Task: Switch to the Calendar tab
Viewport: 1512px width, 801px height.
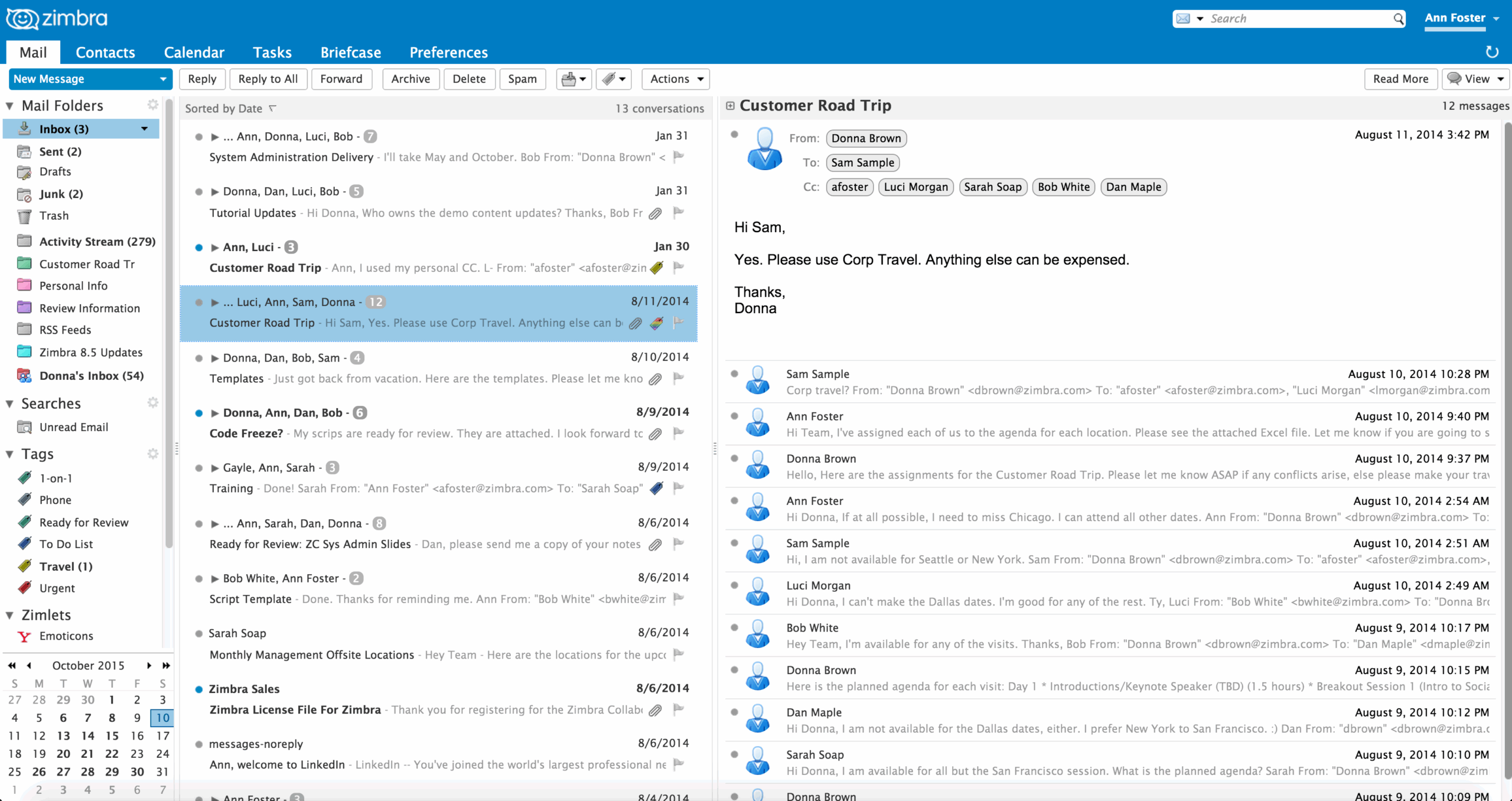Action: [194, 52]
